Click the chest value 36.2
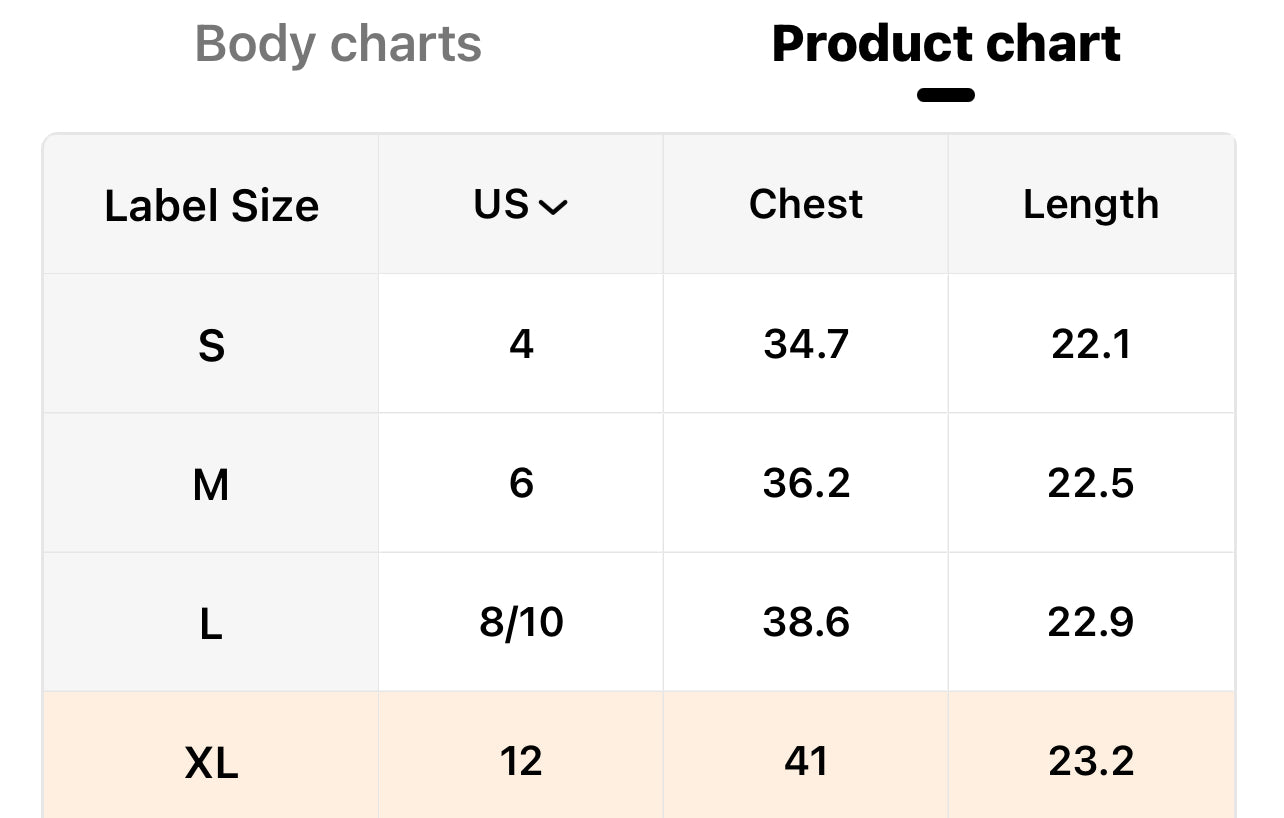 [x=805, y=483]
